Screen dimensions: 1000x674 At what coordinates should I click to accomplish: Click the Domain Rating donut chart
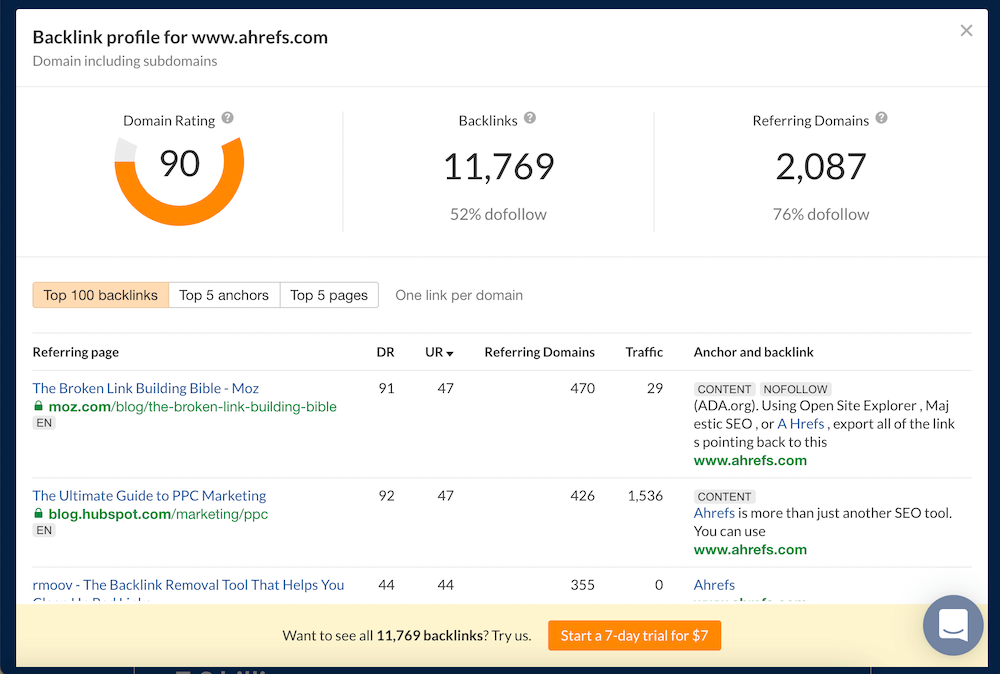click(179, 180)
